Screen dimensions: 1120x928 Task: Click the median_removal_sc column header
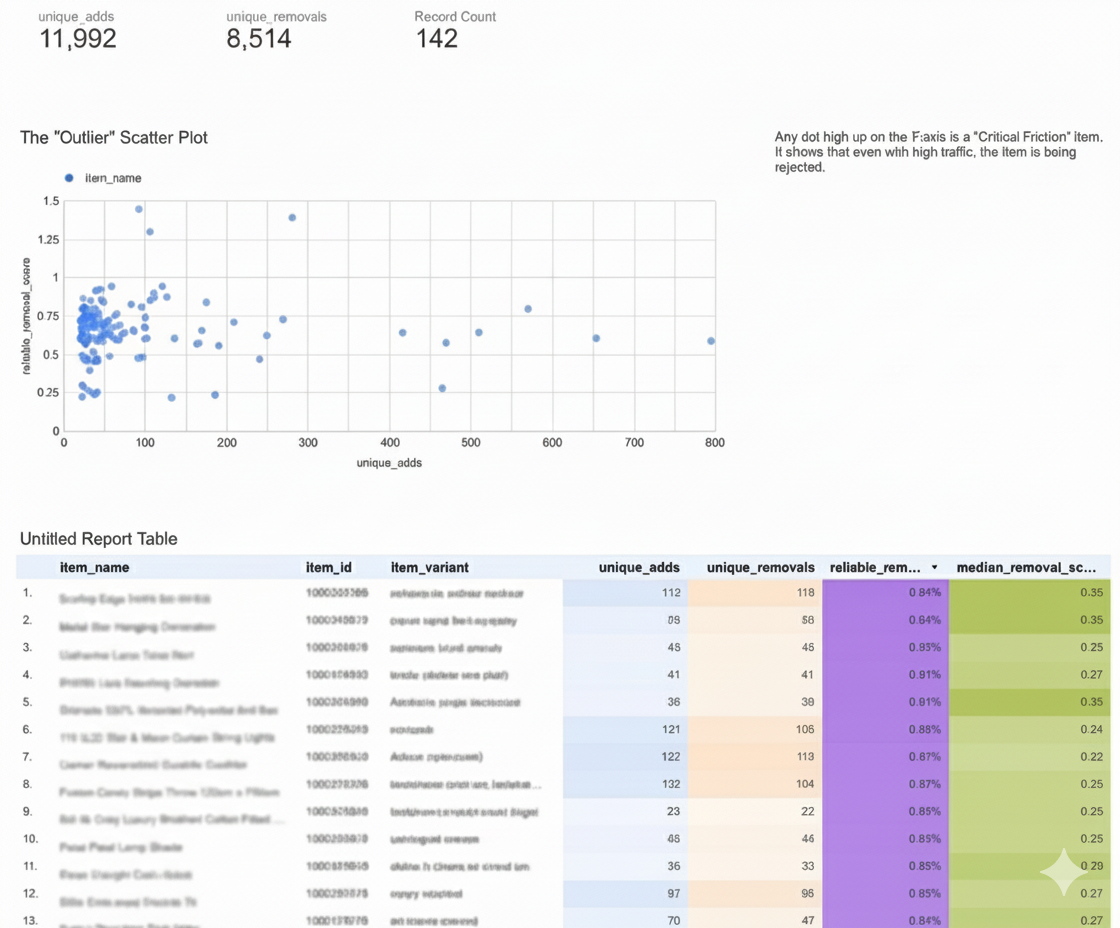[1028, 568]
